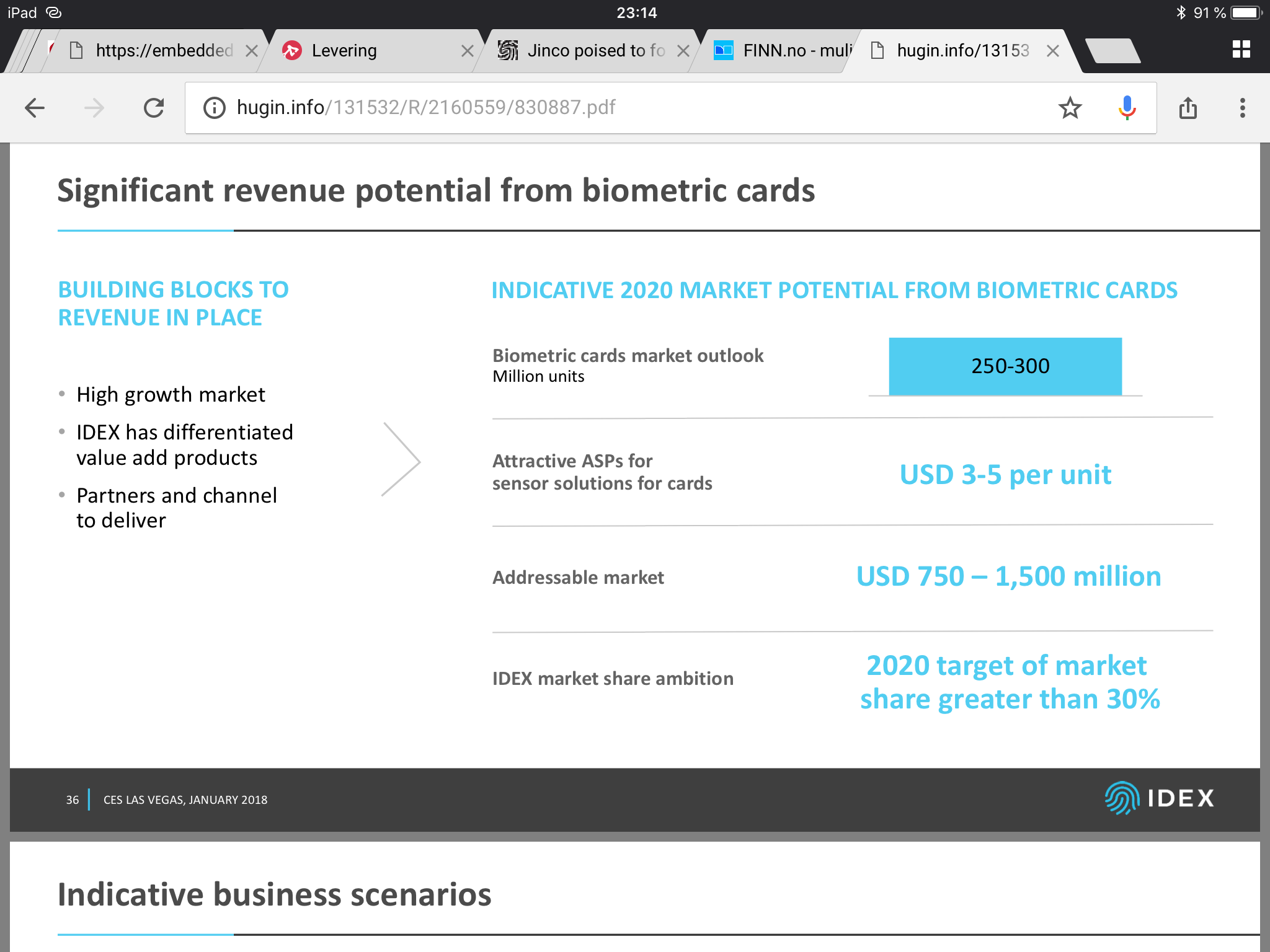Close the hugin.info tab
This screenshot has width=1270, height=952.
coord(1052,51)
